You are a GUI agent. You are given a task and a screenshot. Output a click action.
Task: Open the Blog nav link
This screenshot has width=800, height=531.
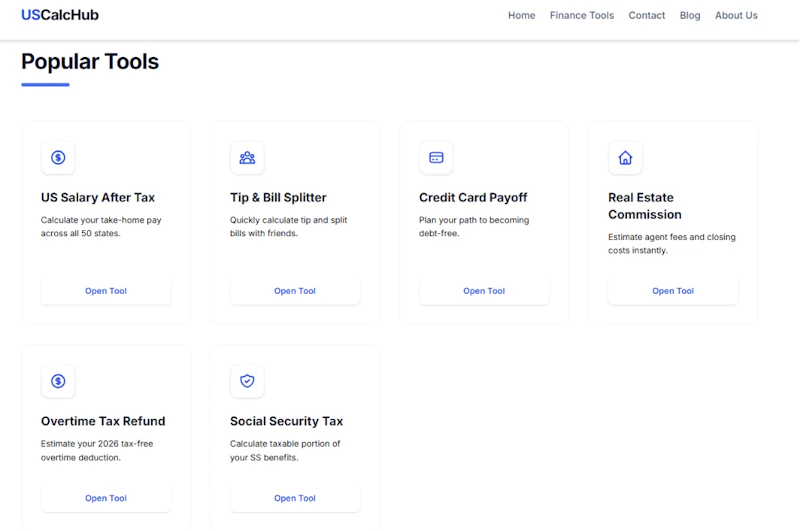690,15
